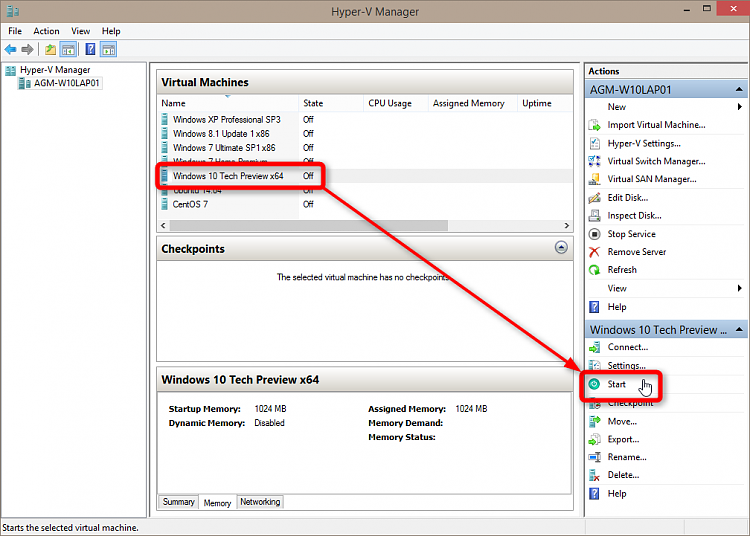Click the Back arrow toolbar icon

click(11, 49)
